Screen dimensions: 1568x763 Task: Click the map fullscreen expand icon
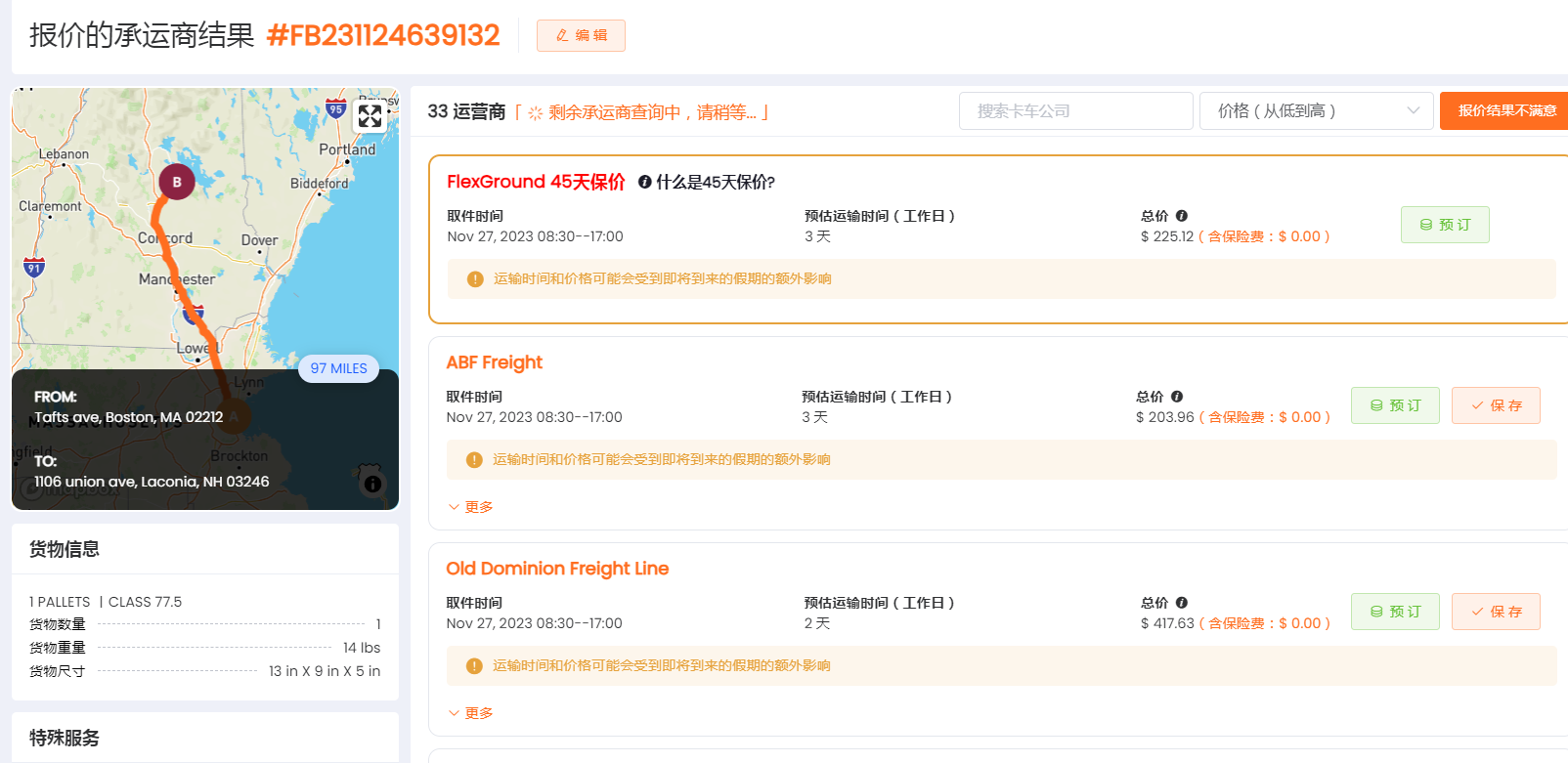pyautogui.click(x=370, y=116)
